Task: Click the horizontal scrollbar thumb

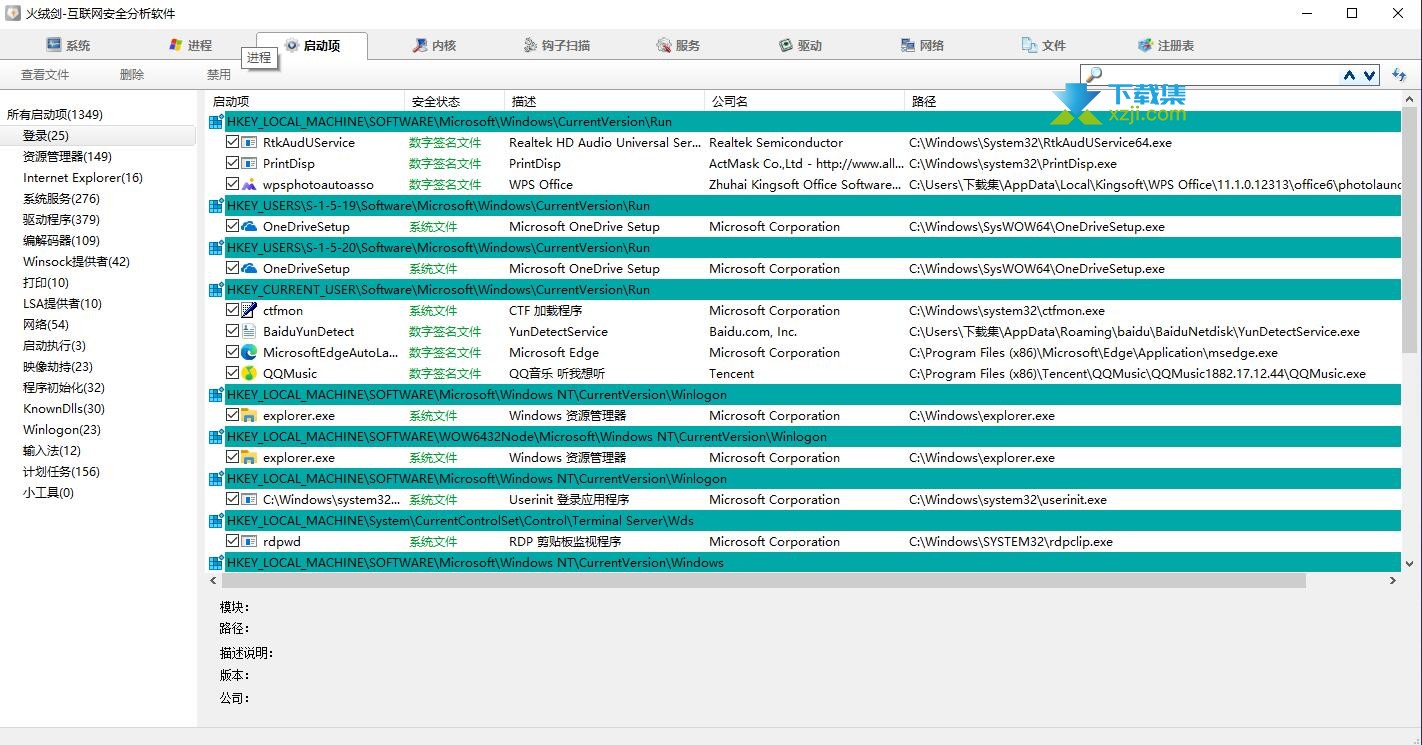Action: 764,580
